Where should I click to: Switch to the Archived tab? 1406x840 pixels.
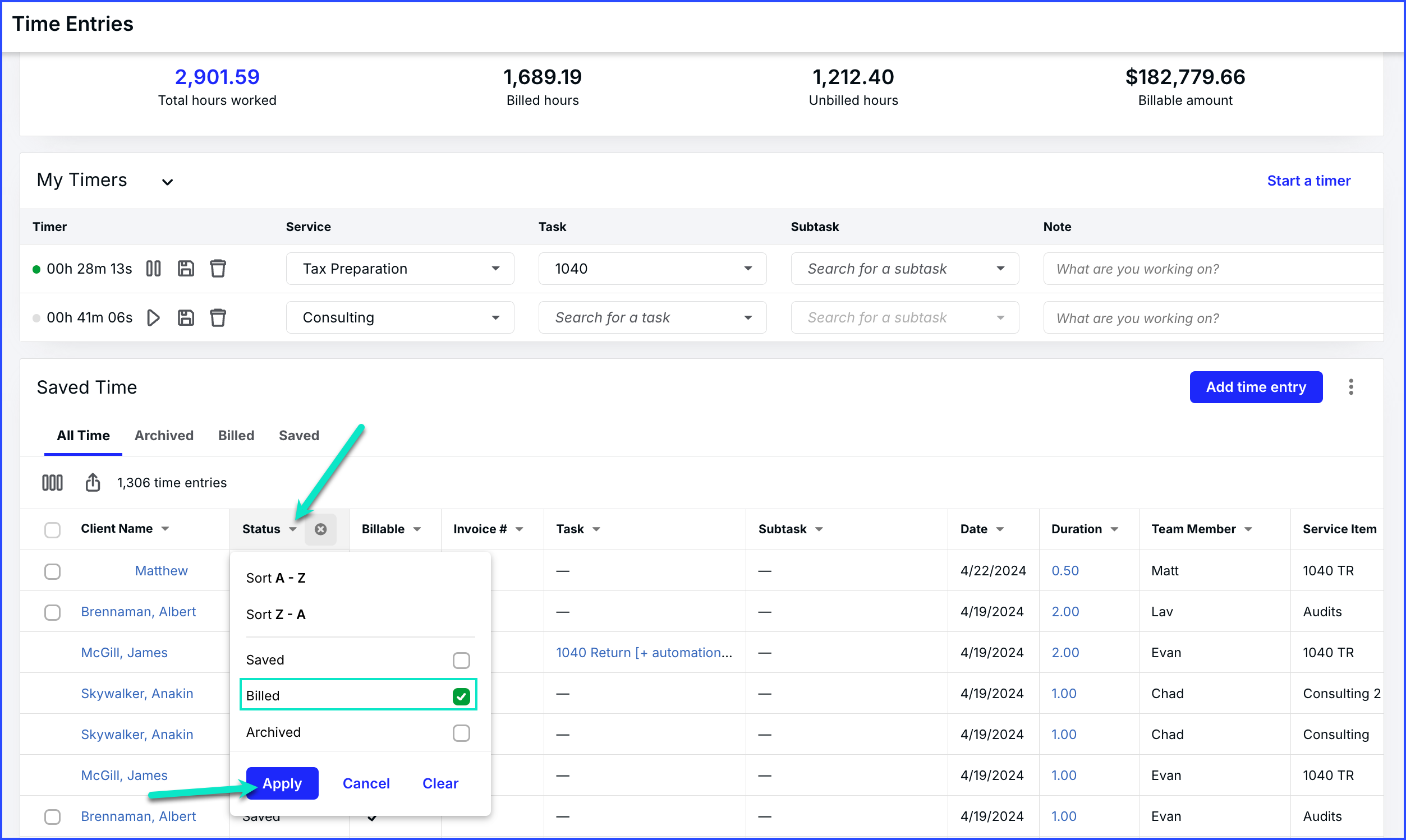pyautogui.click(x=164, y=435)
